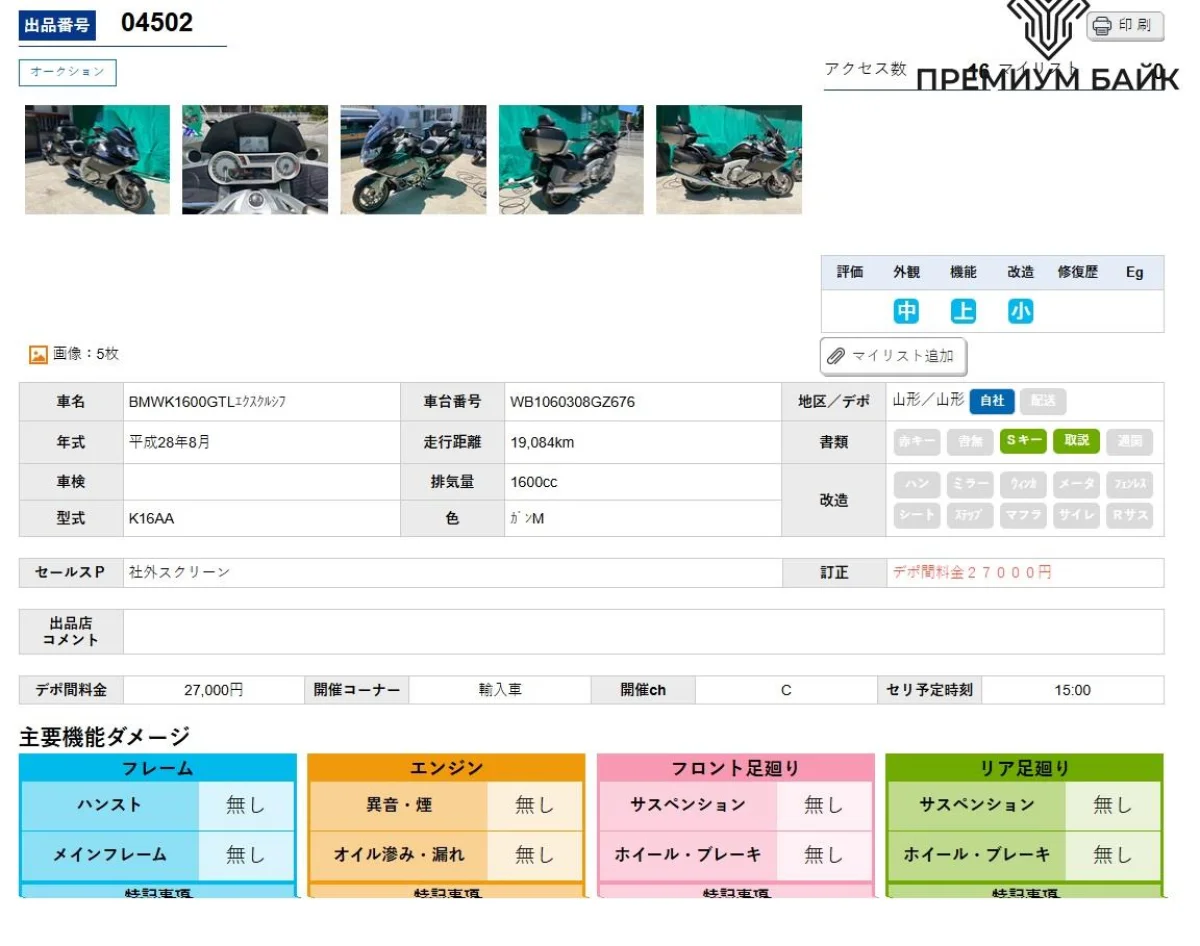Open the first motorcycle front-view thumbnail
This screenshot has width=1200, height=946.
click(97, 160)
